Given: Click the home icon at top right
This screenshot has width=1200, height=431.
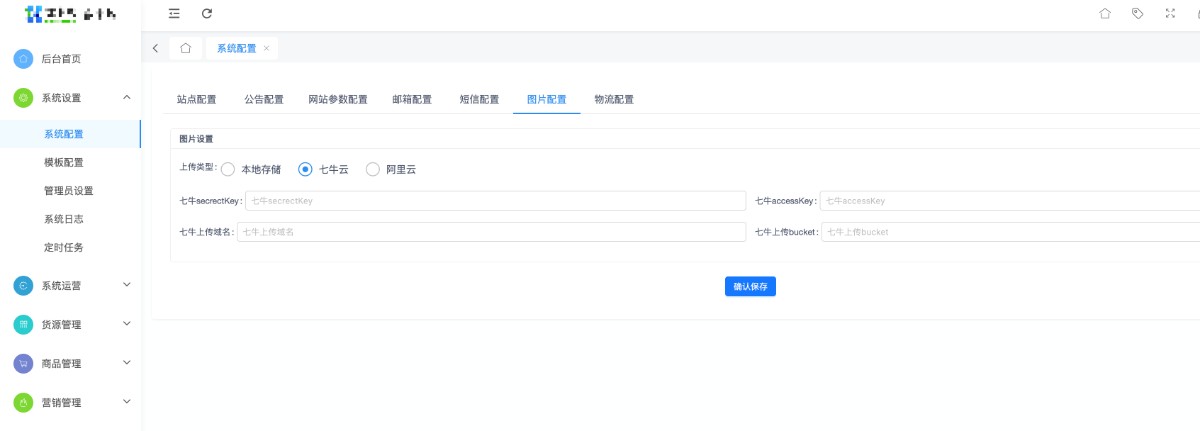Looking at the screenshot, I should 1105,14.
